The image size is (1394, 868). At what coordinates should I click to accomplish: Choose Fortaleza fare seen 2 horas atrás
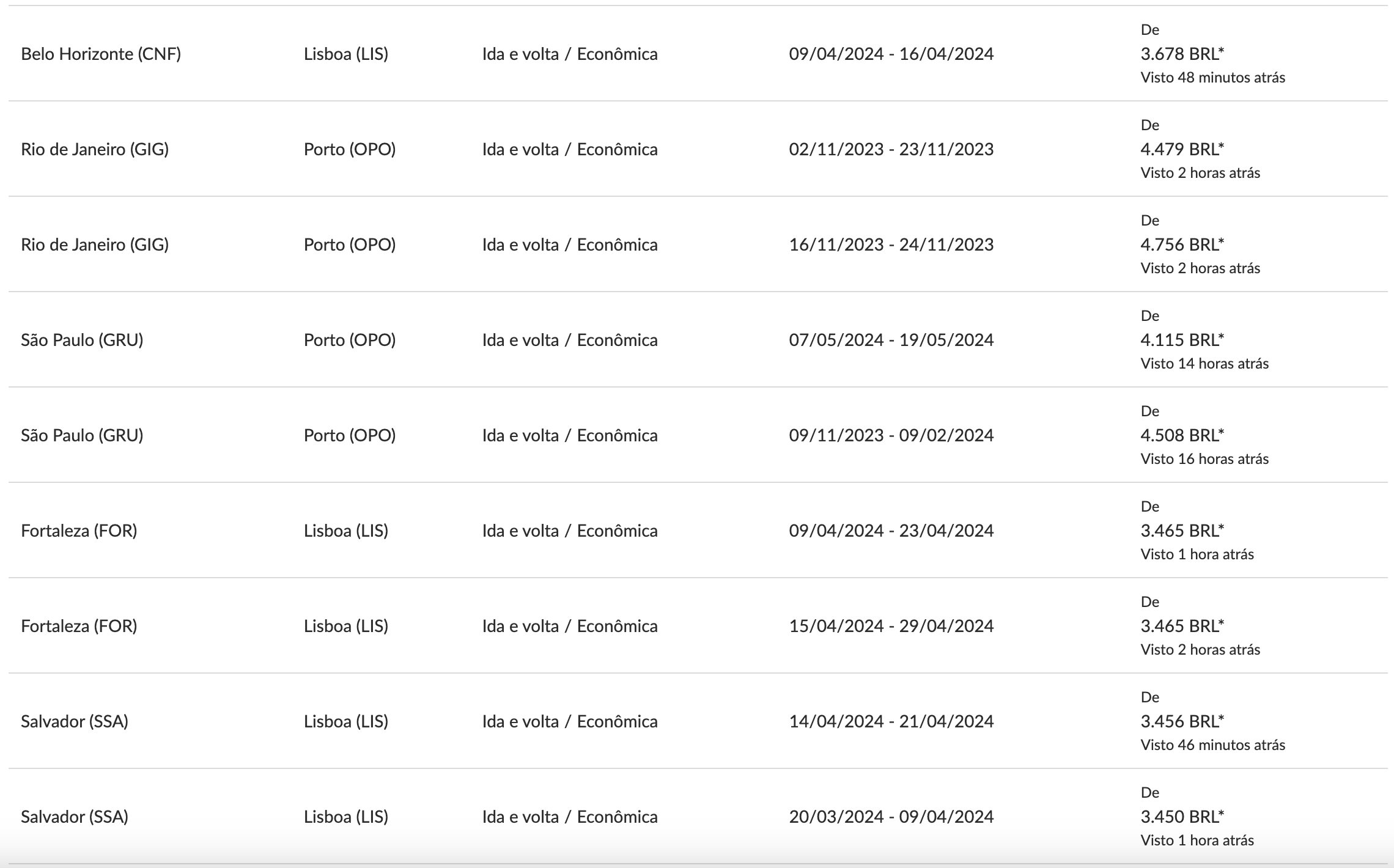point(1182,626)
